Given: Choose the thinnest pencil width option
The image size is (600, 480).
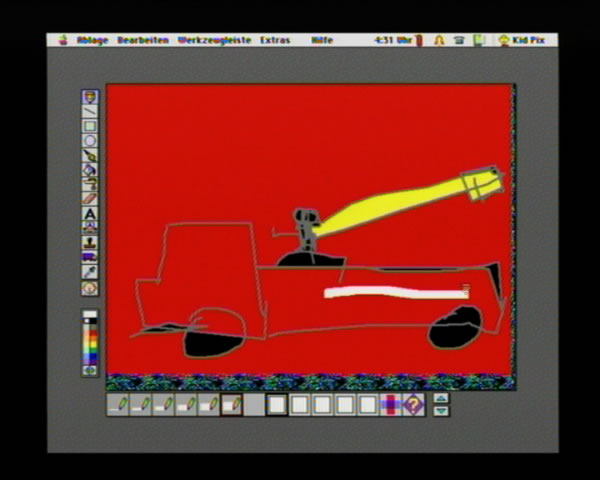Looking at the screenshot, I should point(119,405).
